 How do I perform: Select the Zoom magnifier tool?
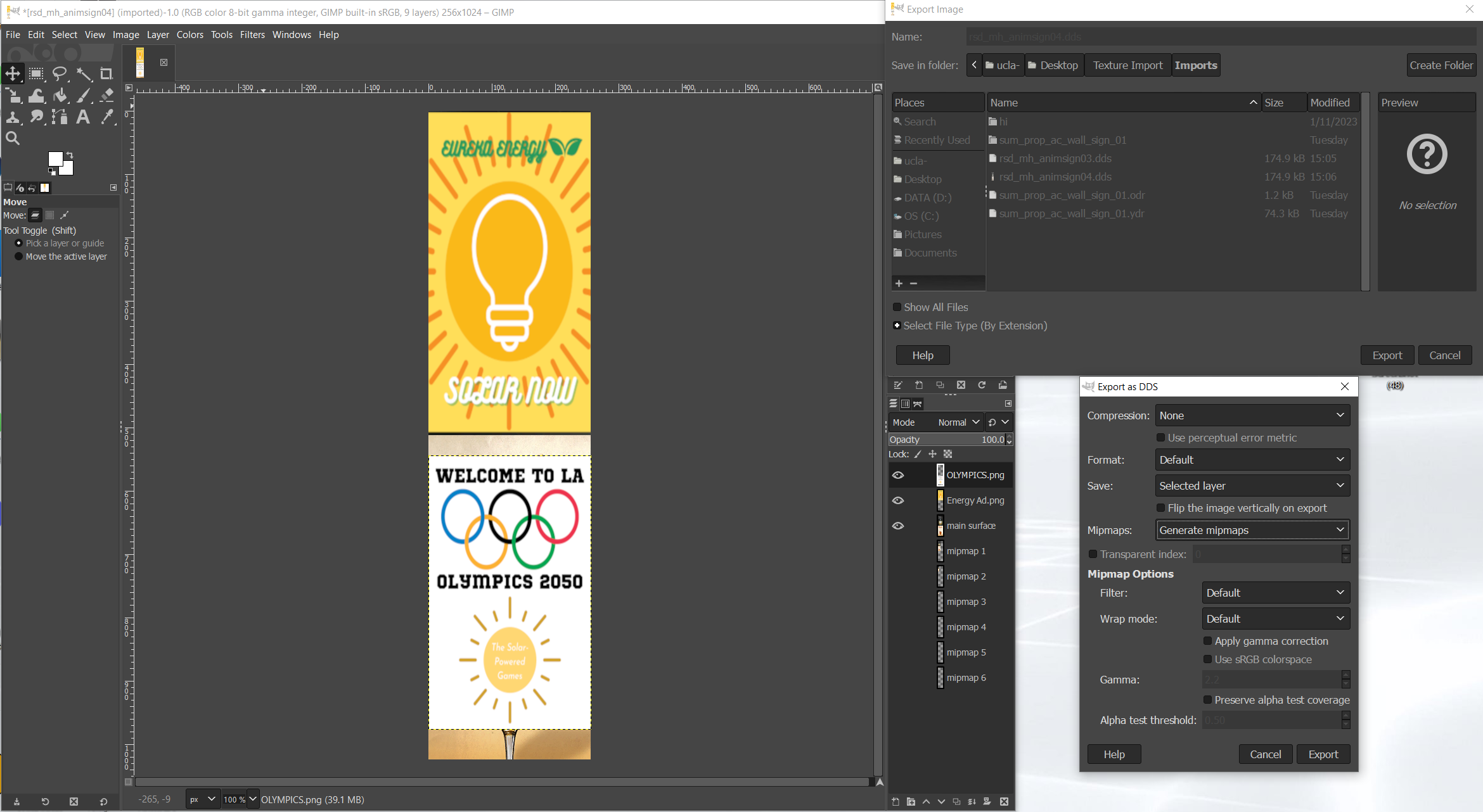coord(13,138)
